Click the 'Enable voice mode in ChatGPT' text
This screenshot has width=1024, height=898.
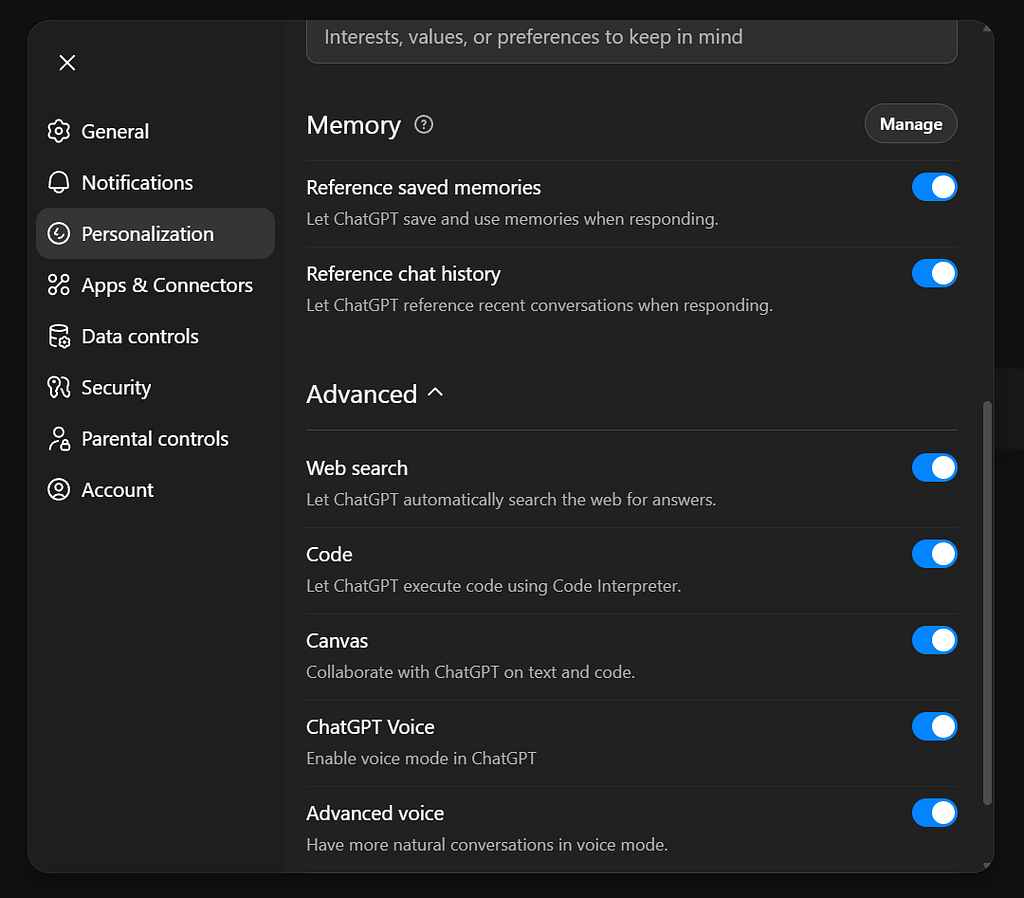421,758
